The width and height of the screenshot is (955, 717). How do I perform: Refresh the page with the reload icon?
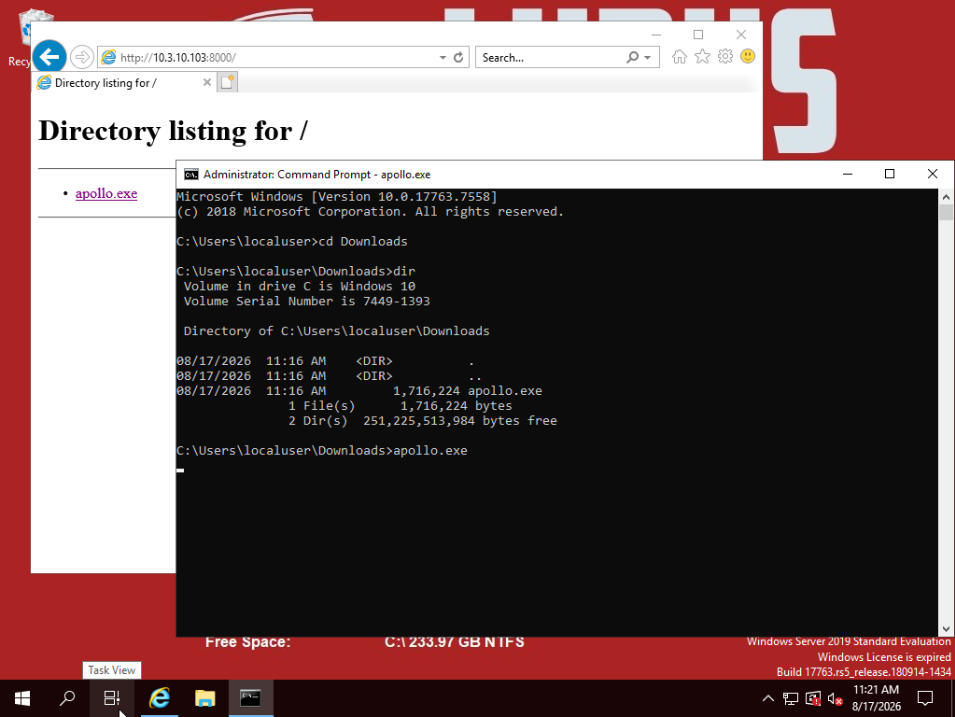pos(459,57)
